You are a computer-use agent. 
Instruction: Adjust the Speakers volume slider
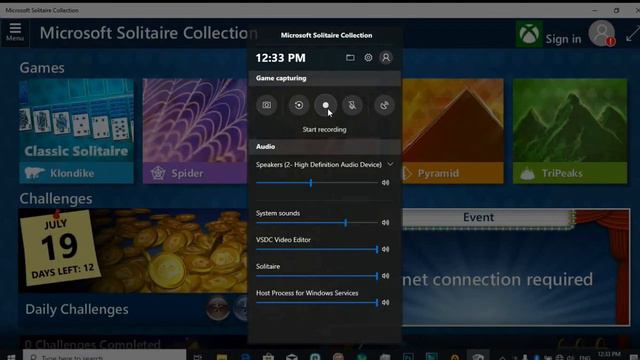pos(317,183)
